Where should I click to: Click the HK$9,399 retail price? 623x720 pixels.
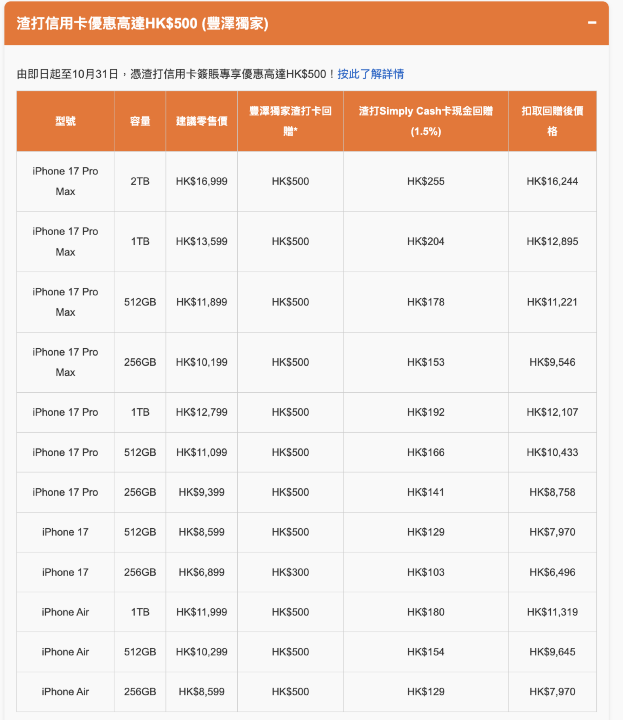coord(202,492)
